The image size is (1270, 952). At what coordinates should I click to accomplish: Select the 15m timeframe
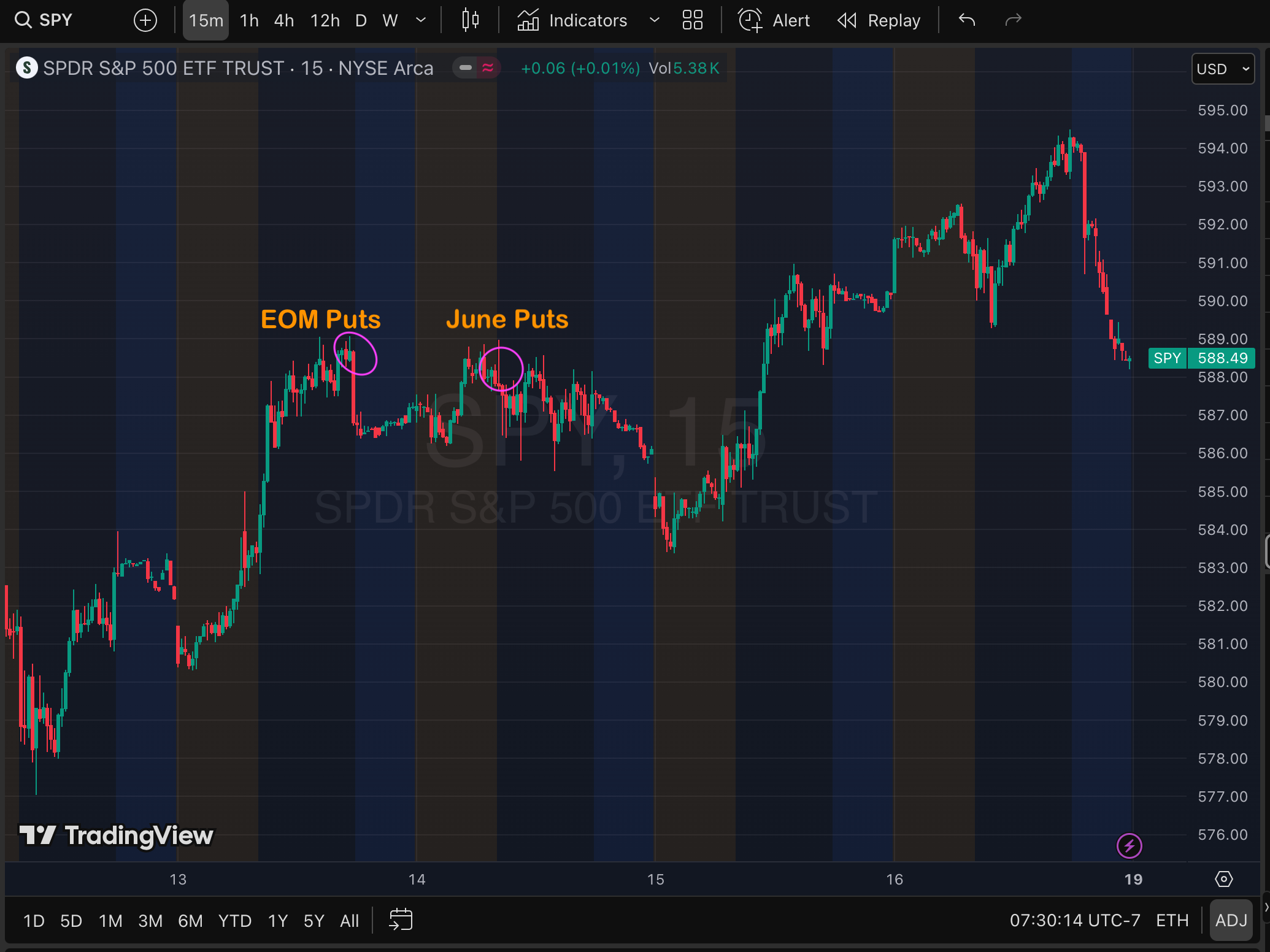(206, 20)
